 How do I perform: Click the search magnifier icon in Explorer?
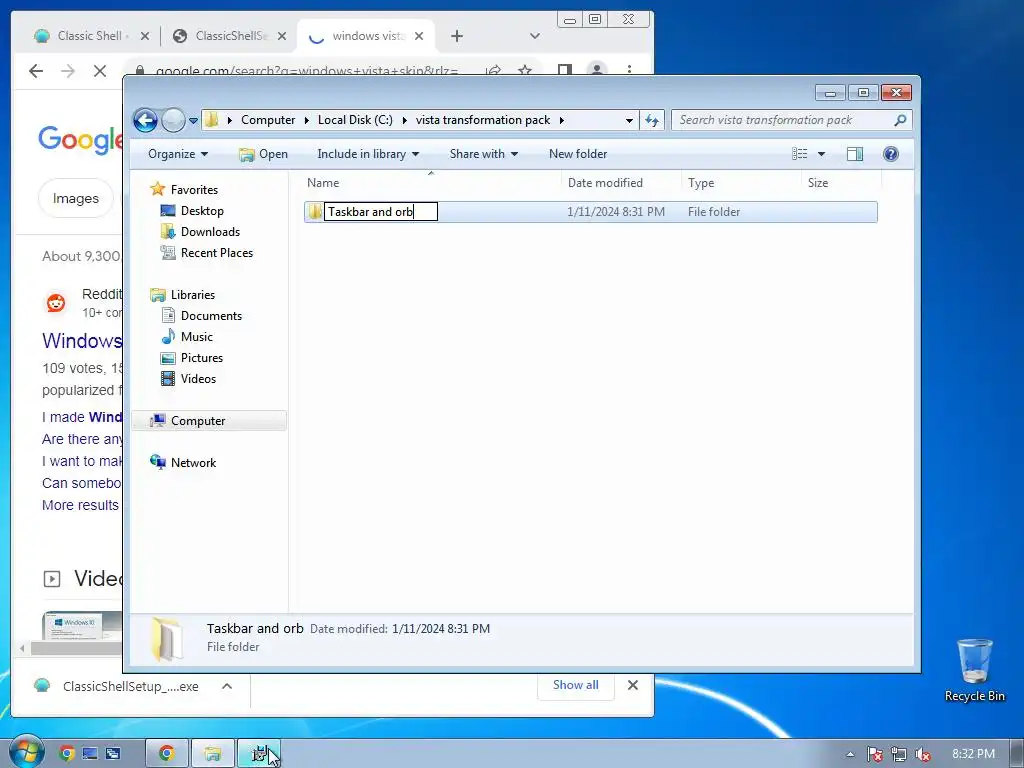pos(901,120)
